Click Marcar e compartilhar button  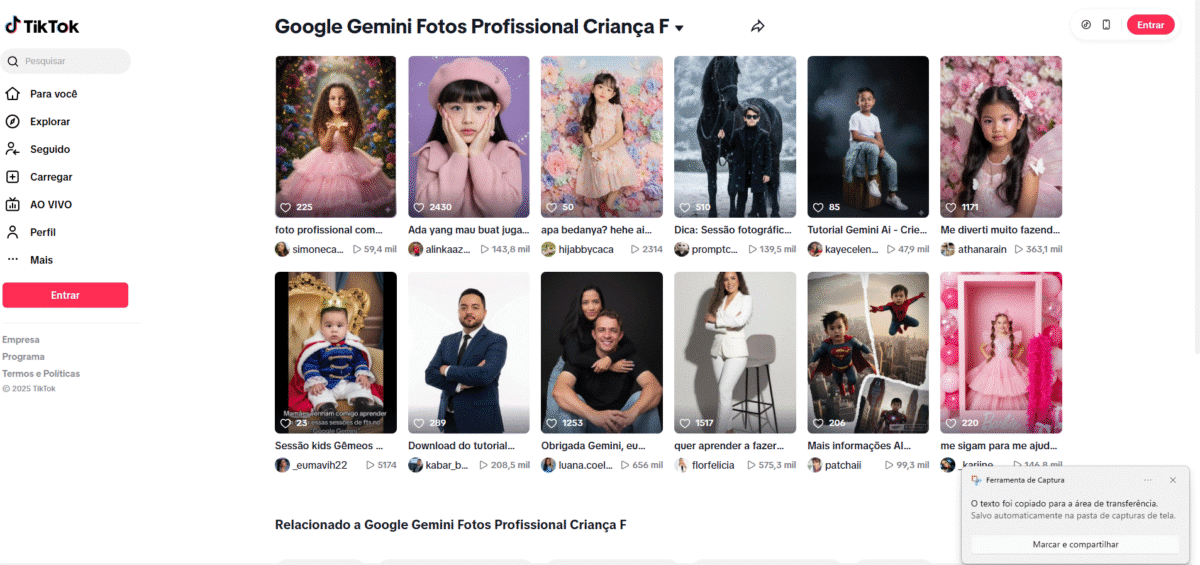tap(1075, 544)
